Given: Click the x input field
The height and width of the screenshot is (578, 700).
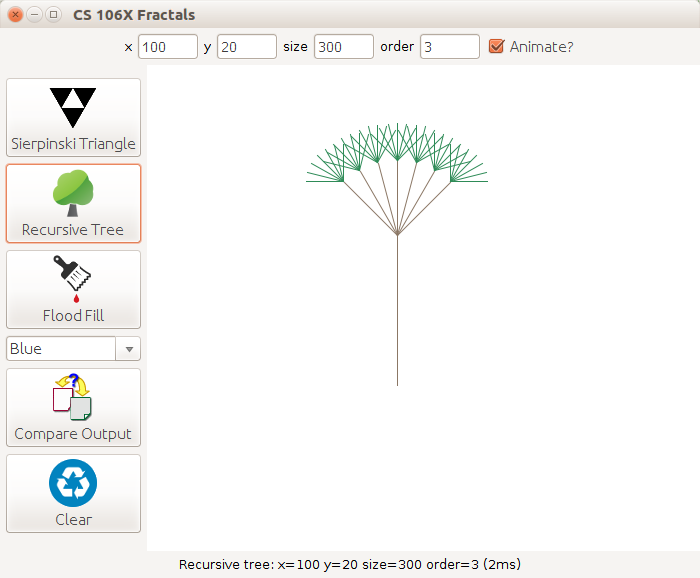Looking at the screenshot, I should pyautogui.click(x=168, y=46).
